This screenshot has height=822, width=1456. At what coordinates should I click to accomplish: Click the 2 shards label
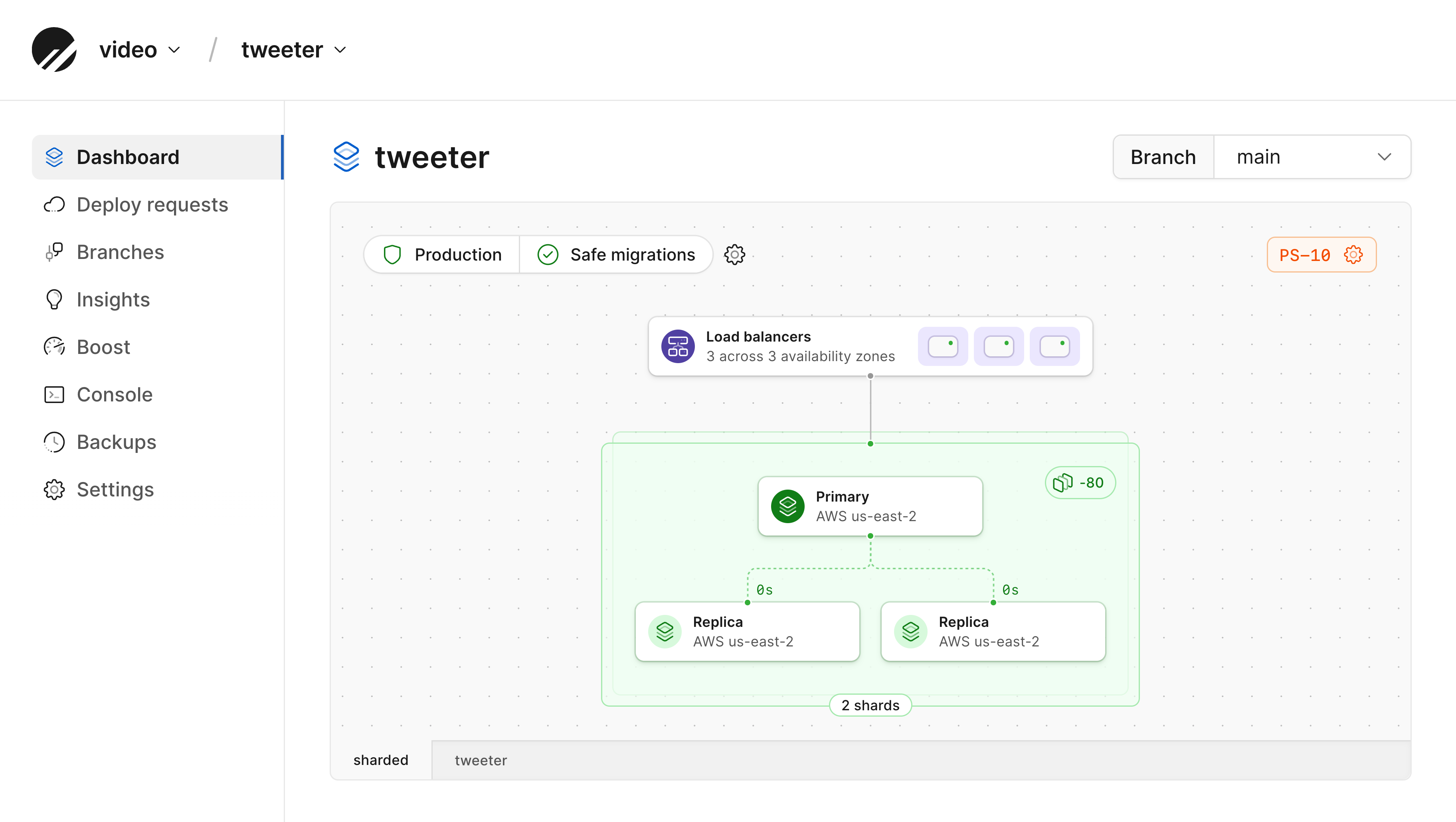pyautogui.click(x=870, y=705)
